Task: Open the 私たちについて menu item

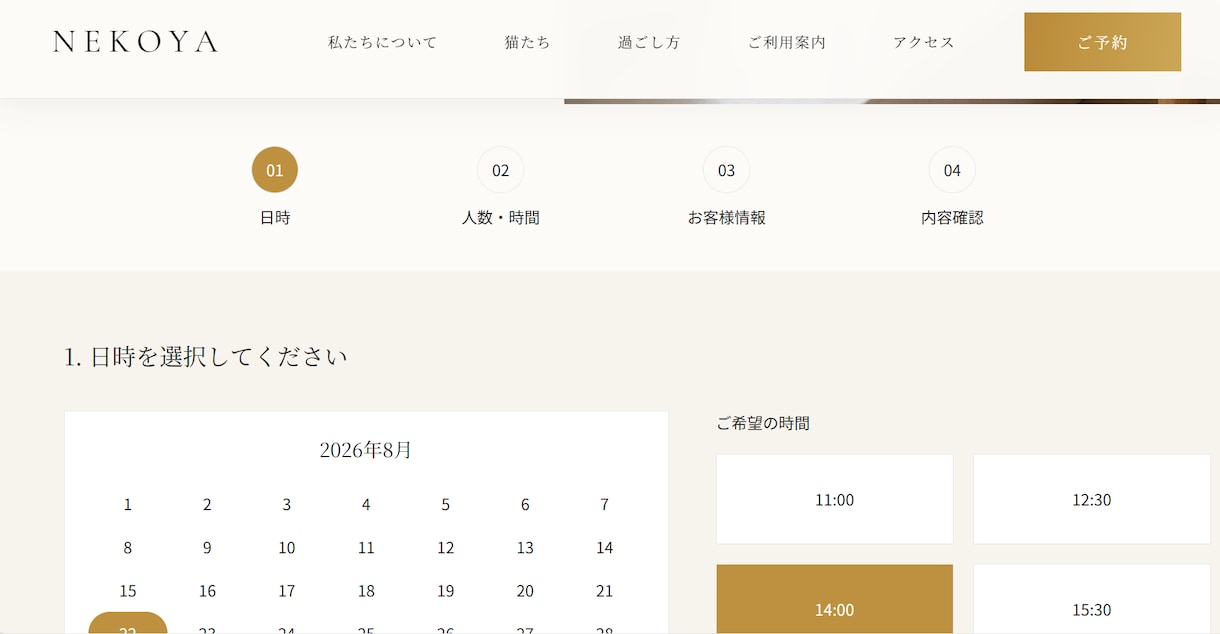Action: coord(383,42)
